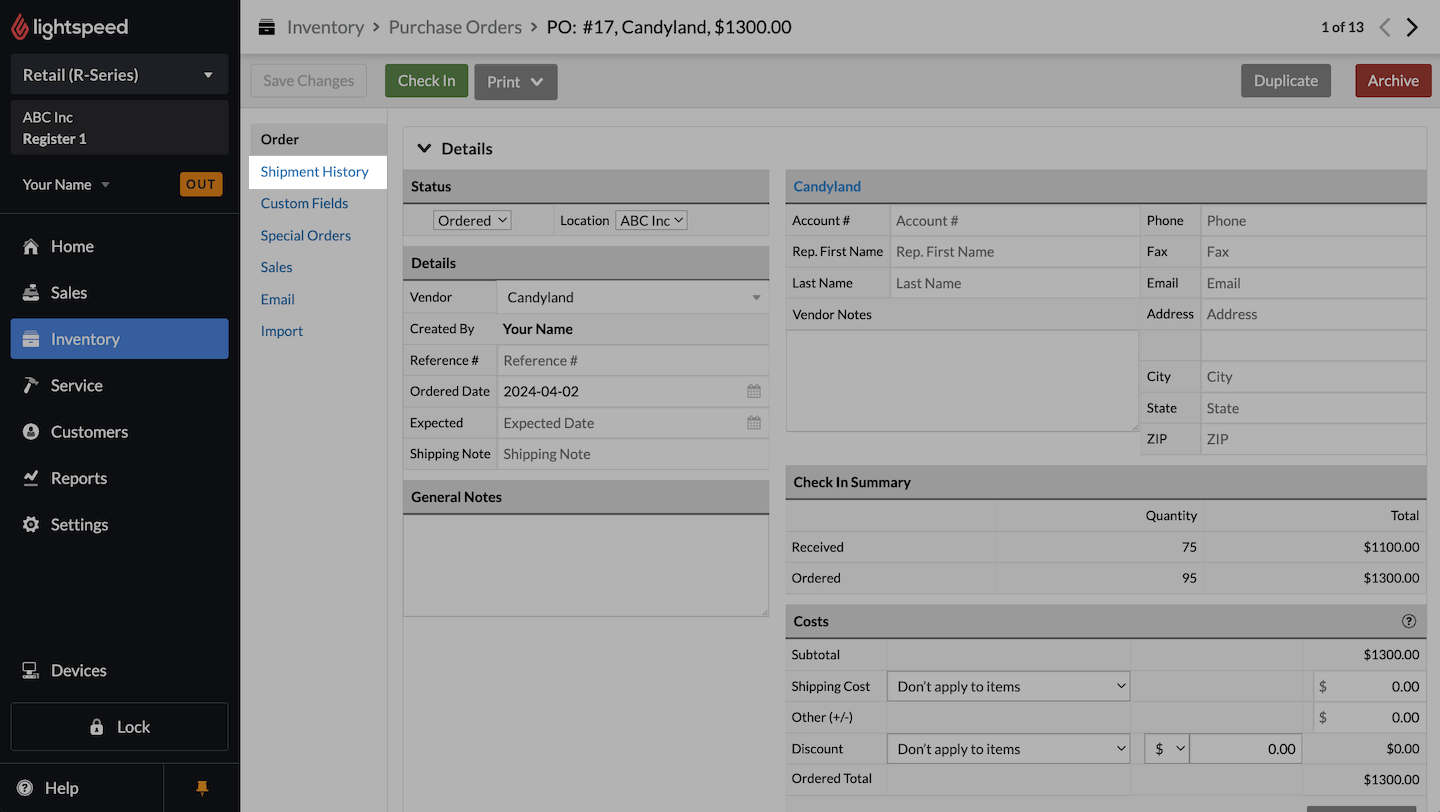The height and width of the screenshot is (812, 1440).
Task: Click the Reference # input field
Action: [x=632, y=360]
